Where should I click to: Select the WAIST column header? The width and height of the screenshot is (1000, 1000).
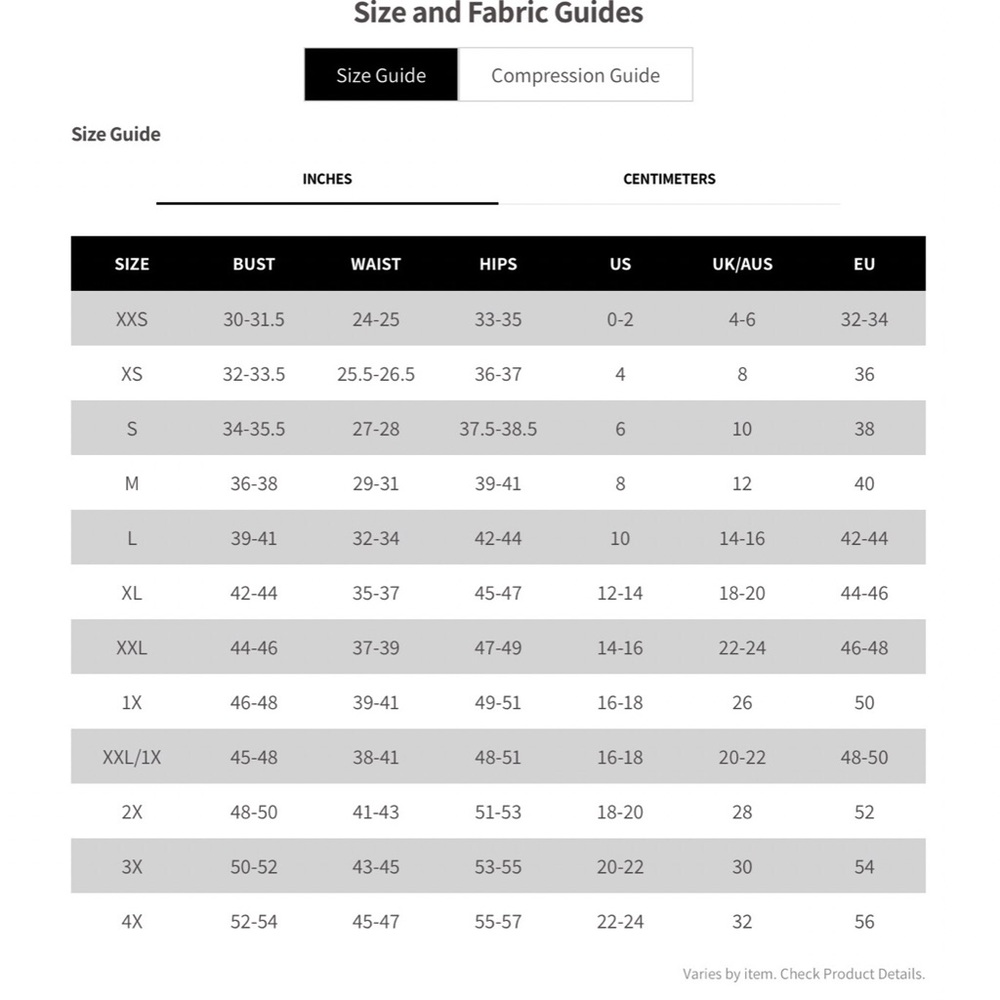(375, 264)
